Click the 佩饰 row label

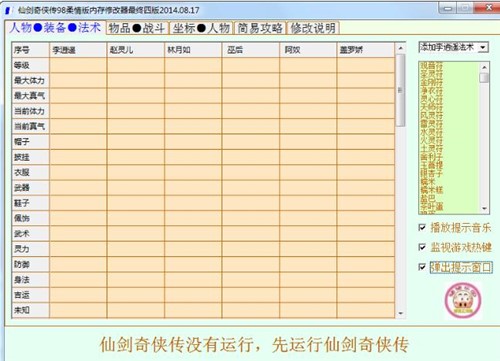[x=30, y=218]
